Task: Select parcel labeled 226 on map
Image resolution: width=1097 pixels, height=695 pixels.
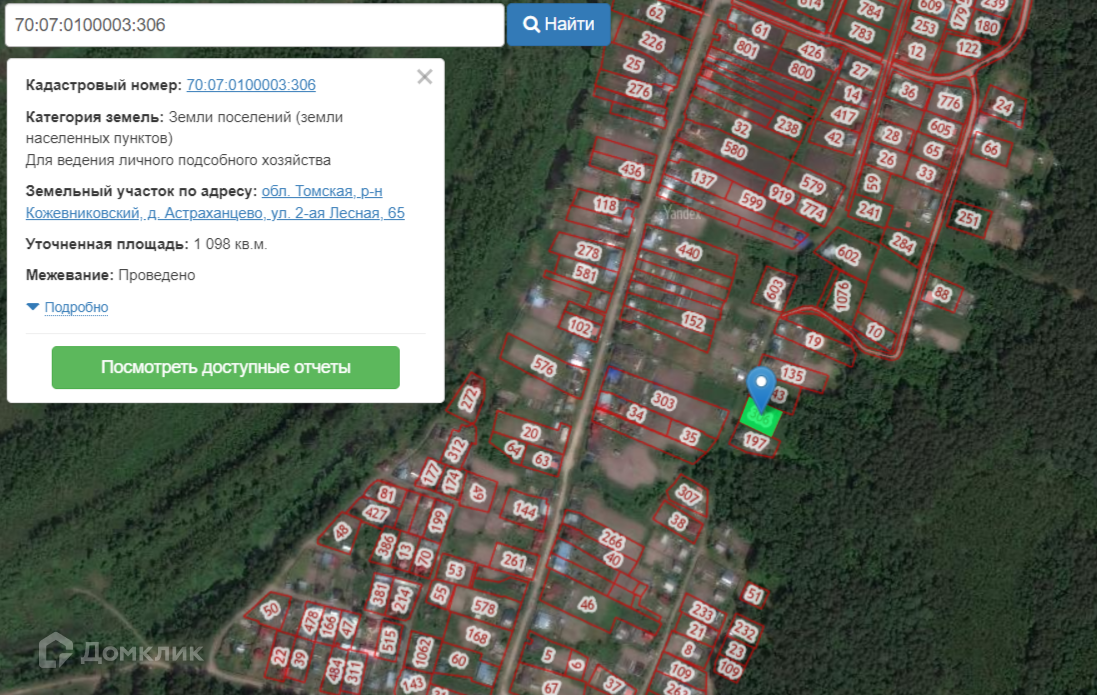Action: point(651,43)
